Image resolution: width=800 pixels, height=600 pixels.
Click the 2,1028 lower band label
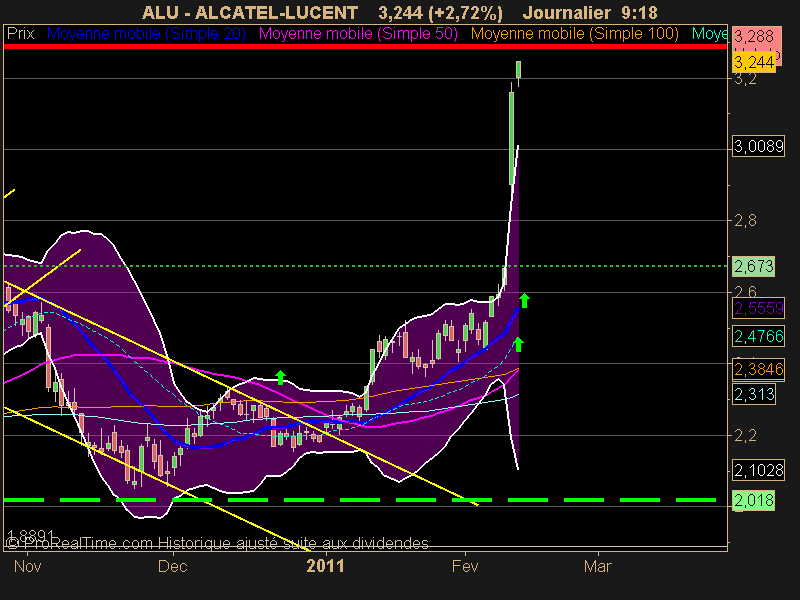(x=758, y=470)
